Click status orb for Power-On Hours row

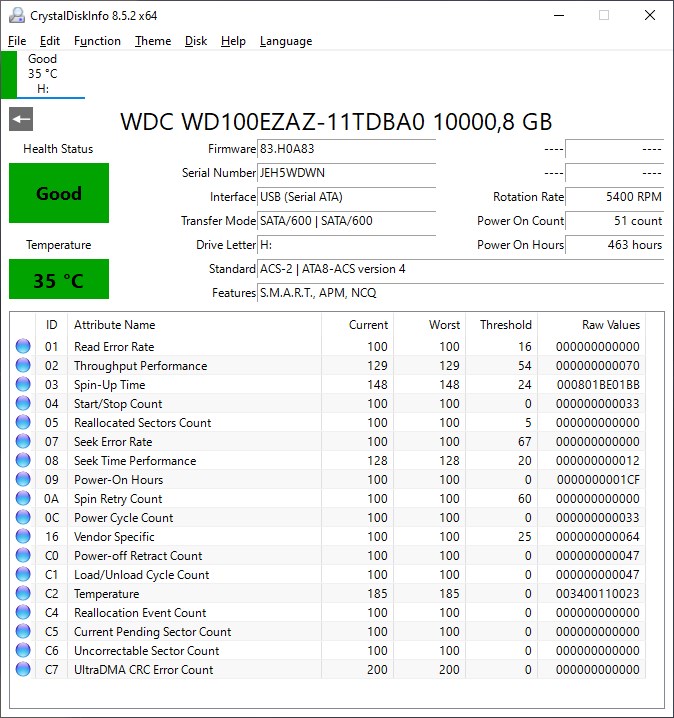coord(23,479)
